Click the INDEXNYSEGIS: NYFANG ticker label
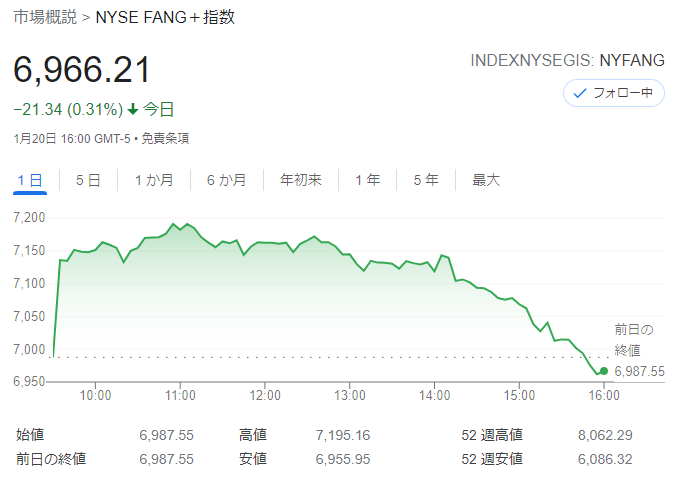This screenshot has height=483, width=684. point(567,60)
